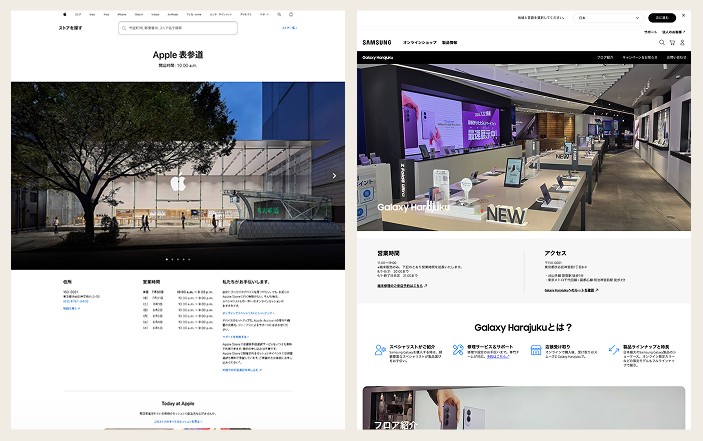Click the black confirm button beside 日本 dropdown
Viewport: 703px width, 441px height.
(x=662, y=18)
